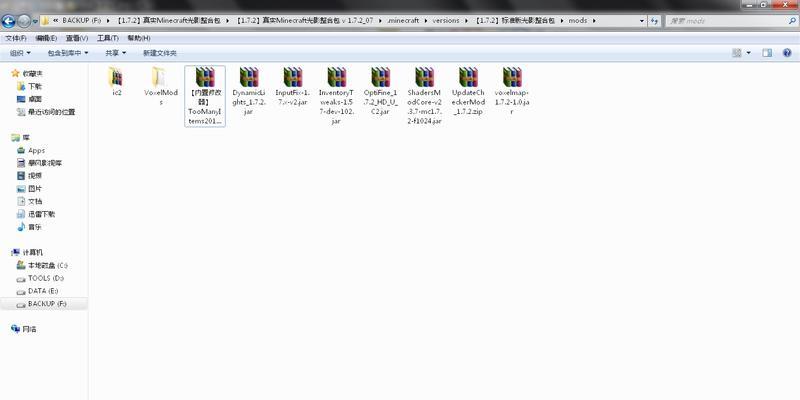The image size is (800, 400).
Task: Click BACKUP (F:) in the address breadcrumb
Action: (x=82, y=21)
